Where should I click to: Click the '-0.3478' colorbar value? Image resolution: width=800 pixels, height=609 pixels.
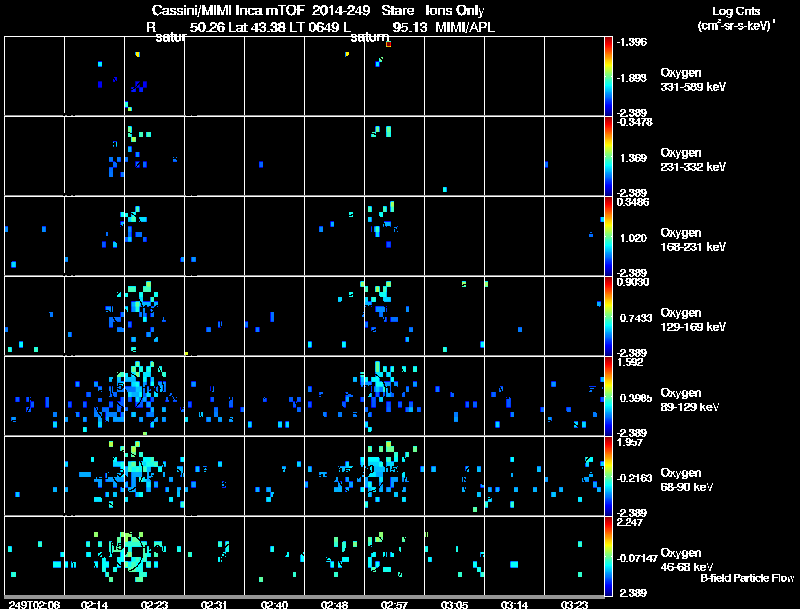click(x=635, y=122)
